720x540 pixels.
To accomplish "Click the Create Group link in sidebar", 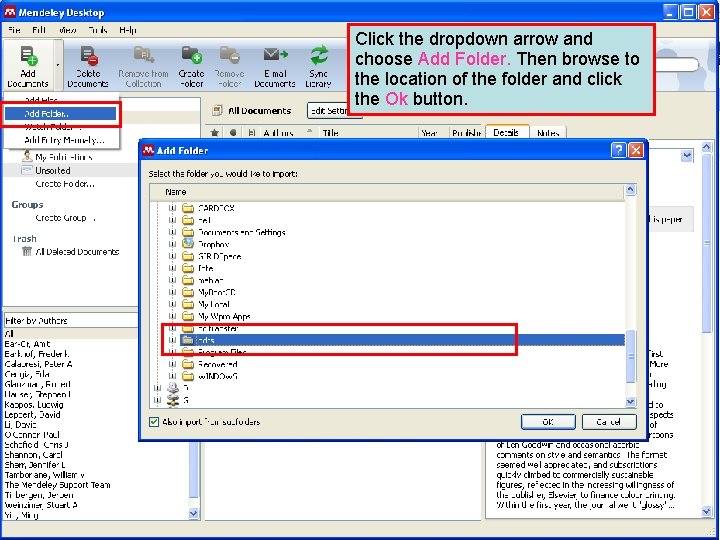I will [64, 218].
